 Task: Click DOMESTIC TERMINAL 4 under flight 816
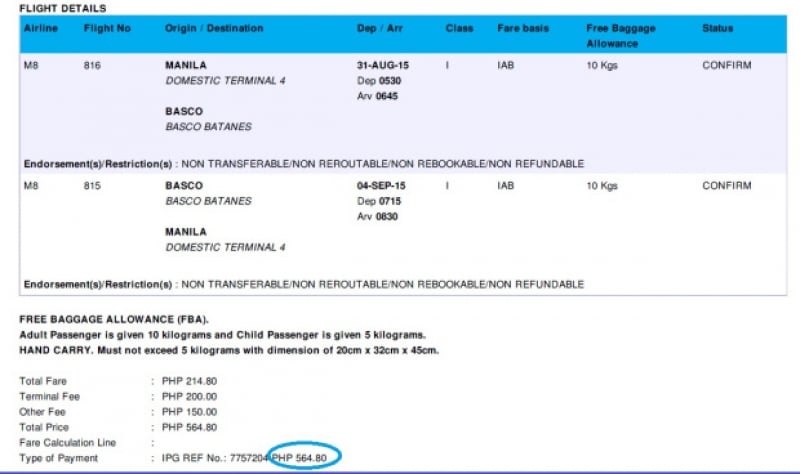point(225,81)
